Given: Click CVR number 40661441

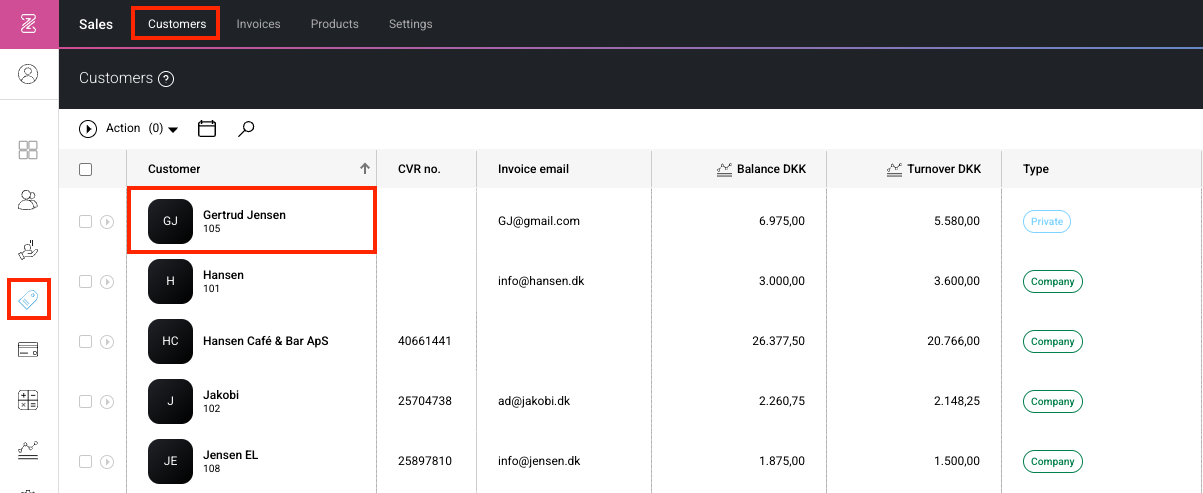Looking at the screenshot, I should coord(425,341).
